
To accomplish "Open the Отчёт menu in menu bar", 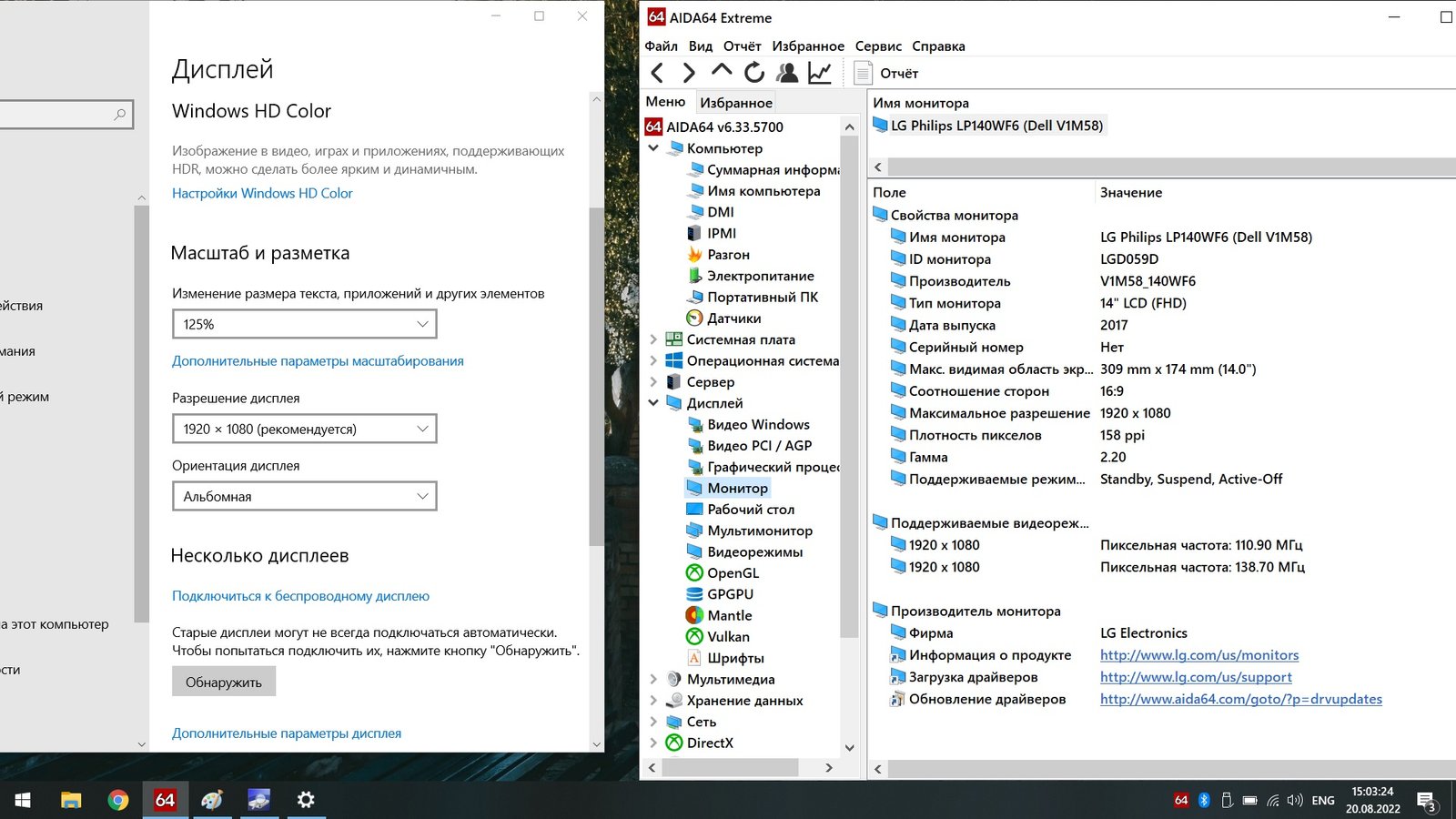I will pos(742,46).
